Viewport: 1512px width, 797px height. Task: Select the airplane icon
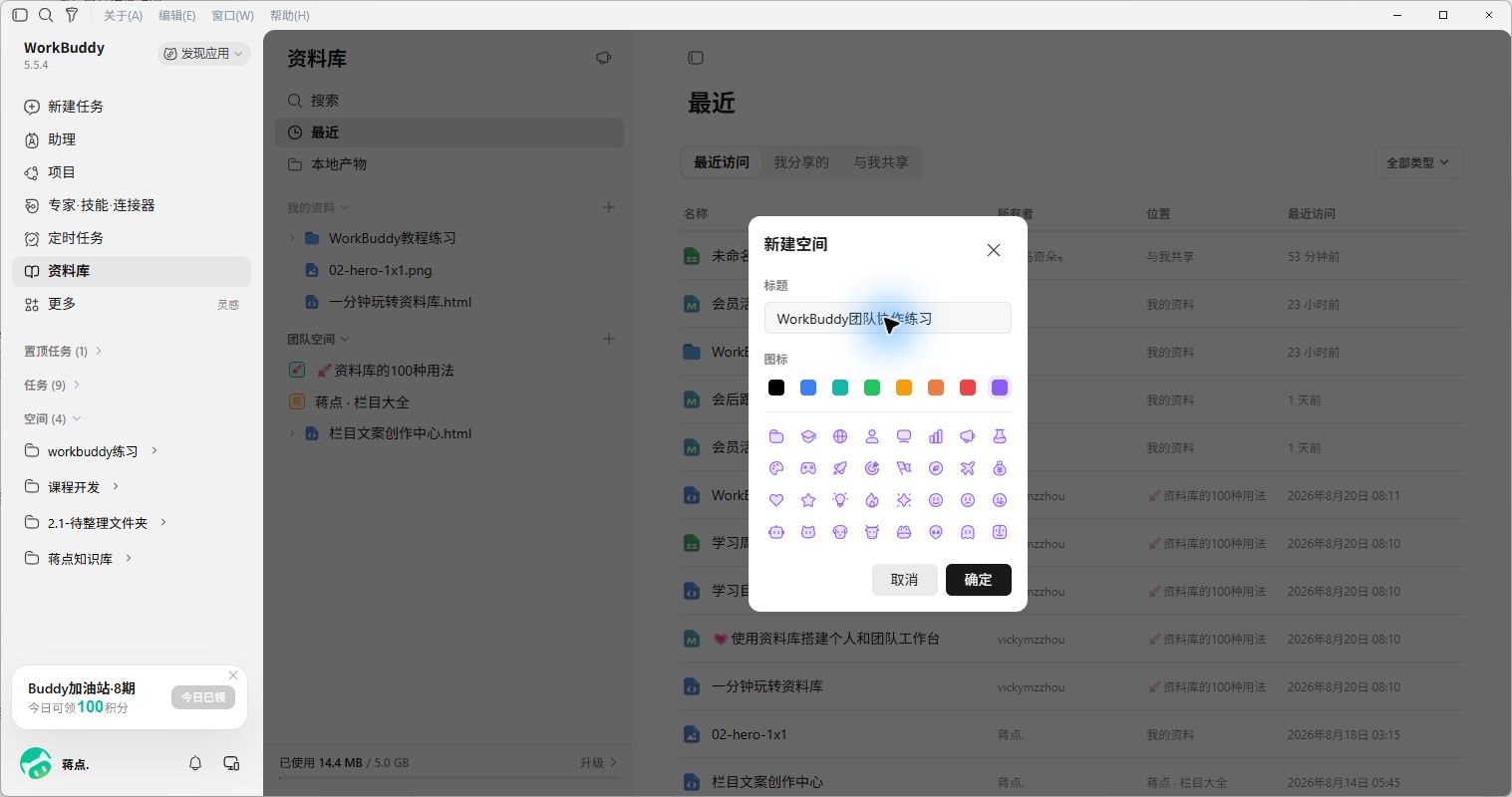968,468
